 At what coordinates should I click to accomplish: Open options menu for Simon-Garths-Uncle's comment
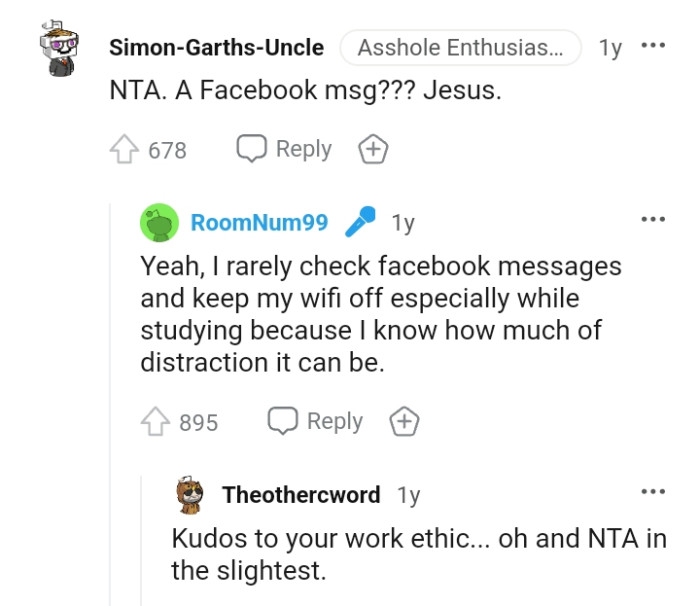652,46
